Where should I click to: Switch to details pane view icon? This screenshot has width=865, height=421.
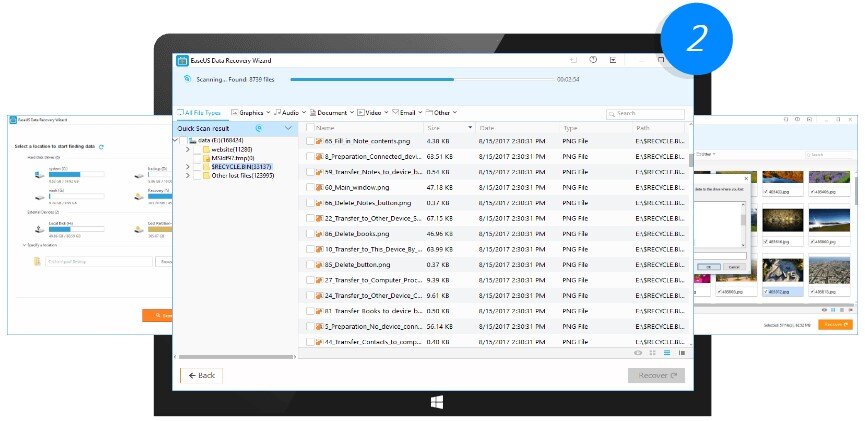click(682, 353)
